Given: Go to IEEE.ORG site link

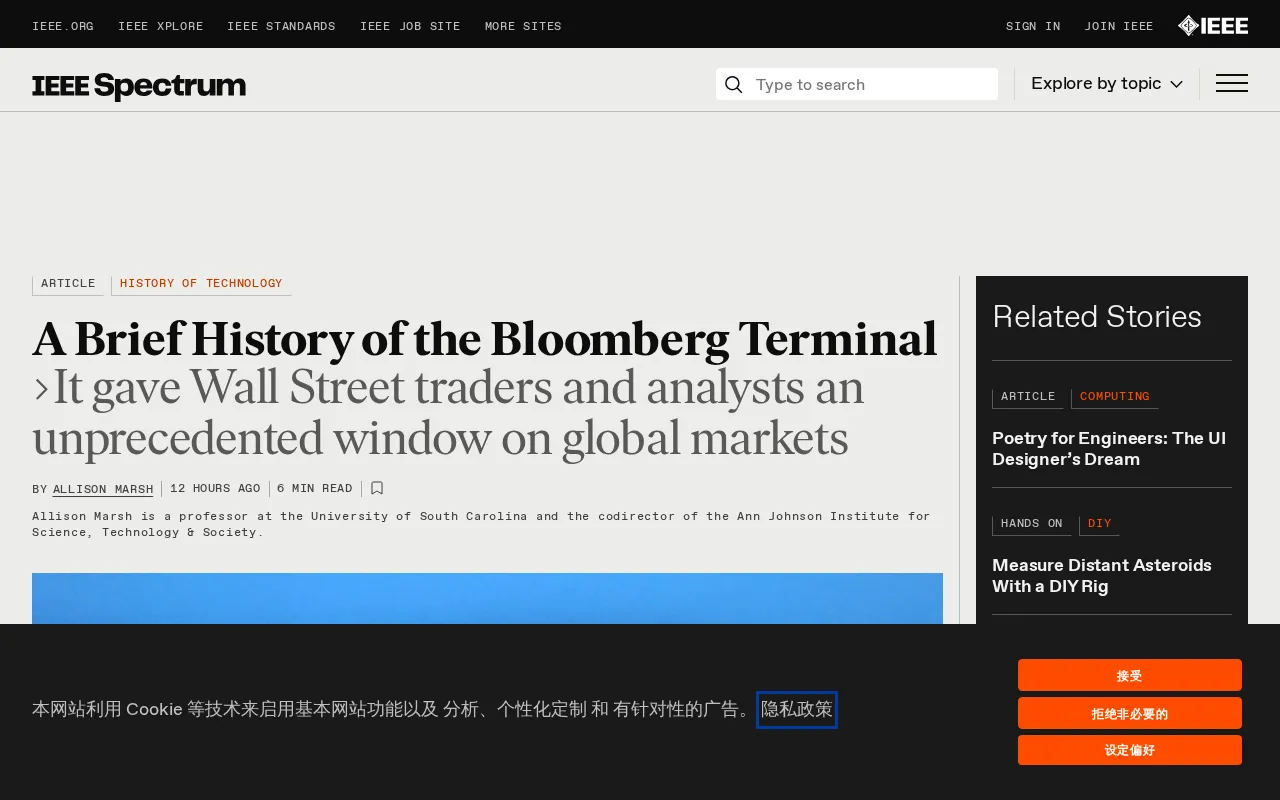Looking at the screenshot, I should (63, 27).
